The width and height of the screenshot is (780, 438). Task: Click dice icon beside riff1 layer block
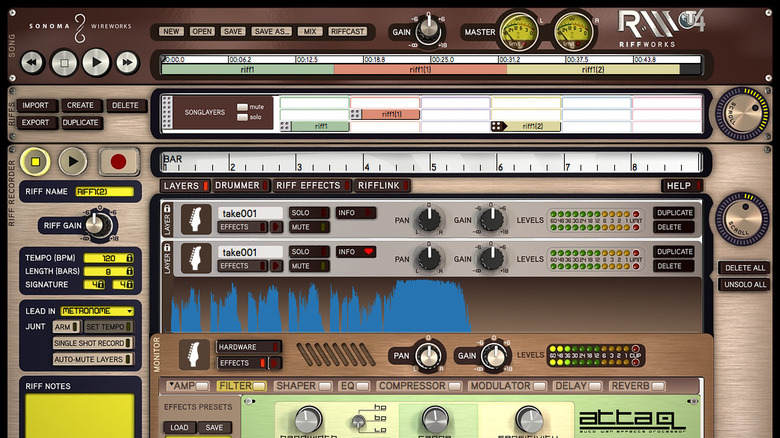[x=285, y=126]
